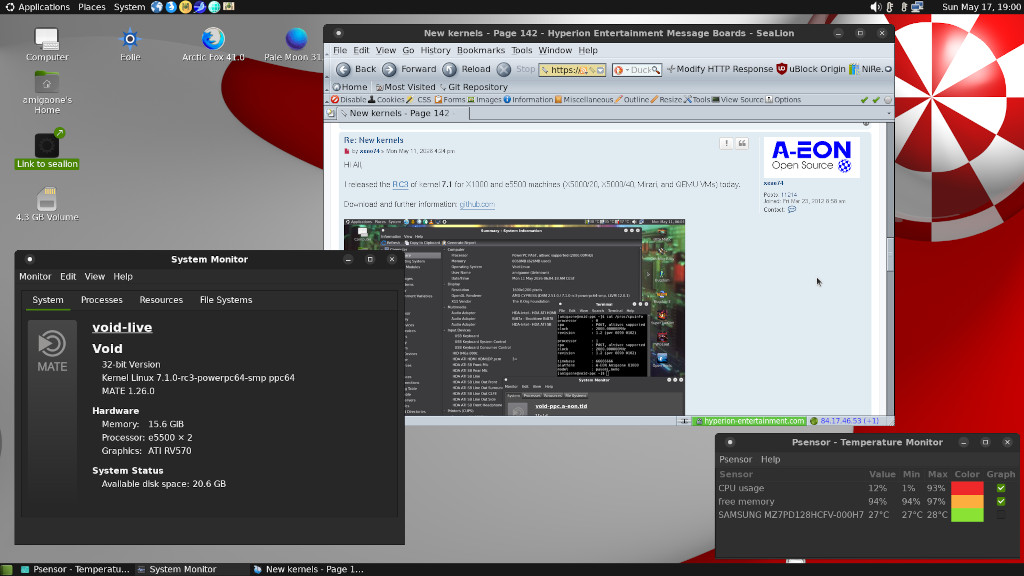Click the Back button in SeaLion toolbar
This screenshot has width=1024, height=576.
[x=357, y=69]
